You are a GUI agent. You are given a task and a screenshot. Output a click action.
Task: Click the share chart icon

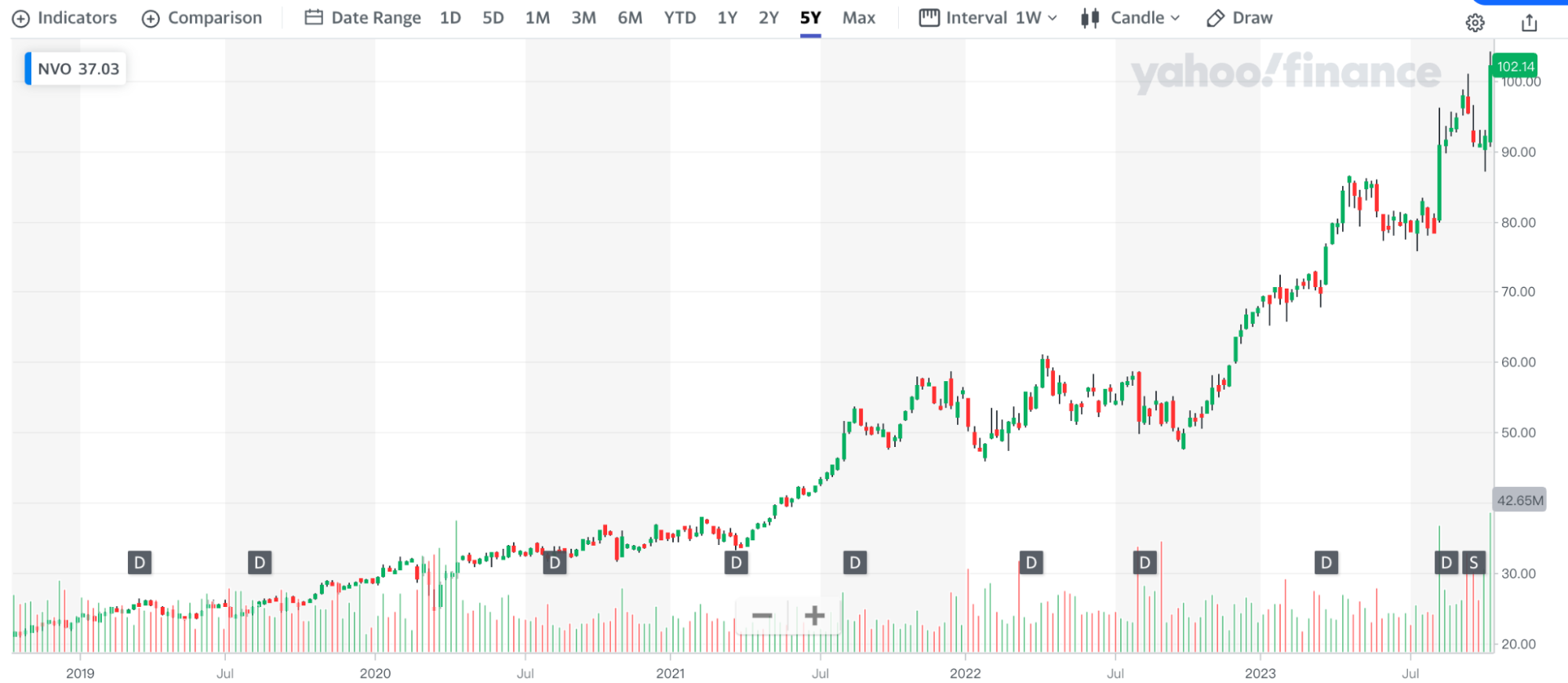click(1529, 23)
